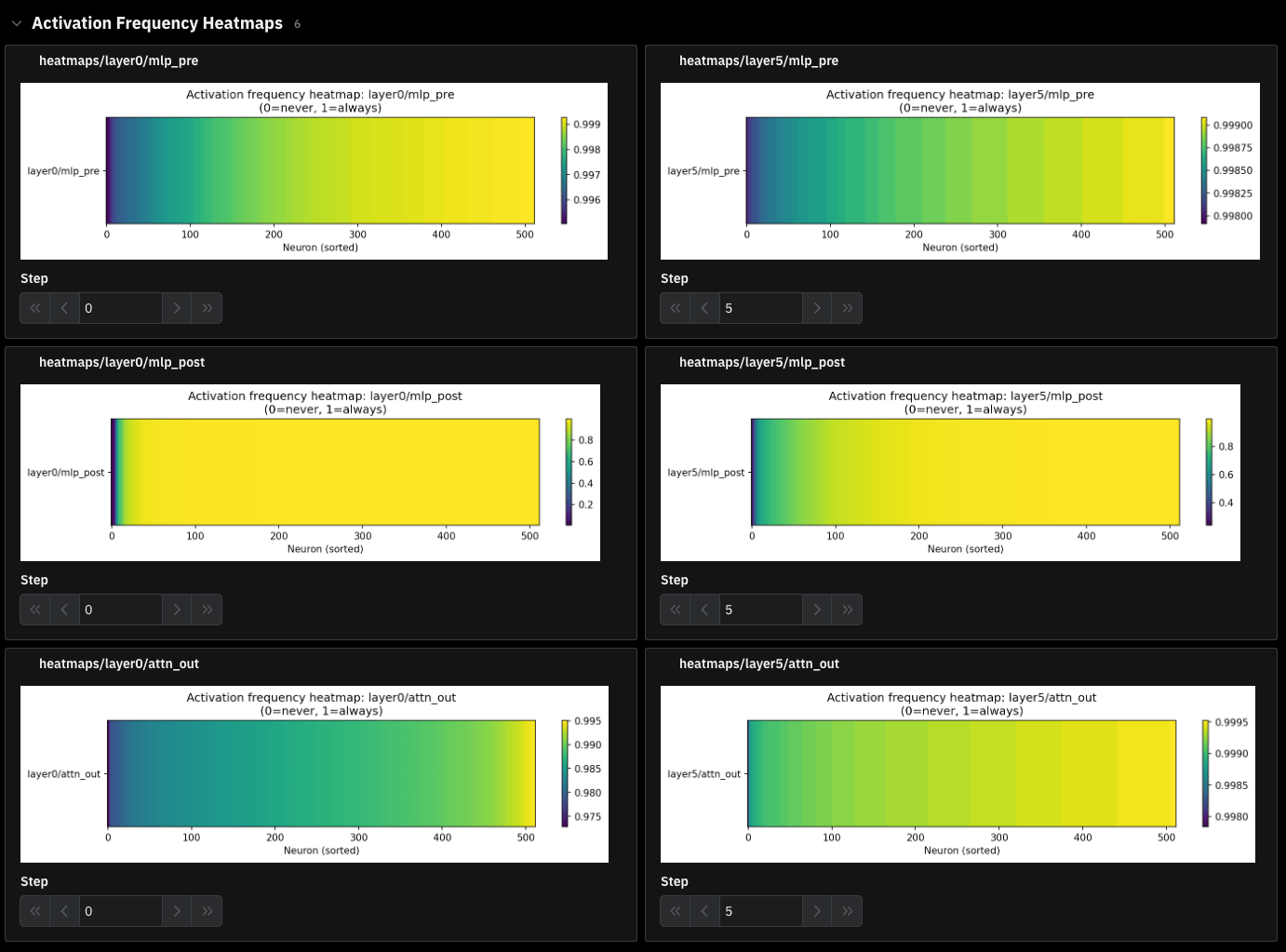Collapse the Activation Frequency Heatmaps section
1286x952 pixels.
17,23
